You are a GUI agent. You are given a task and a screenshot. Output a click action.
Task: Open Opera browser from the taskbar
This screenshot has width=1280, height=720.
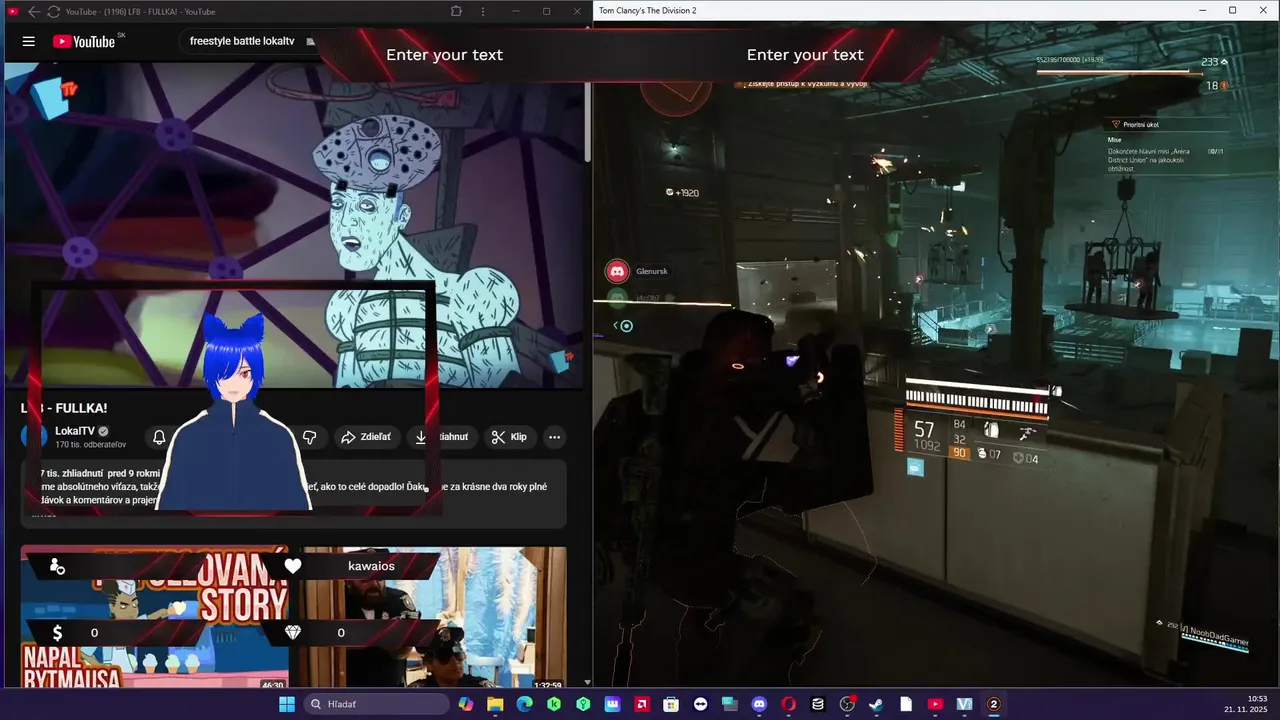pyautogui.click(x=788, y=704)
